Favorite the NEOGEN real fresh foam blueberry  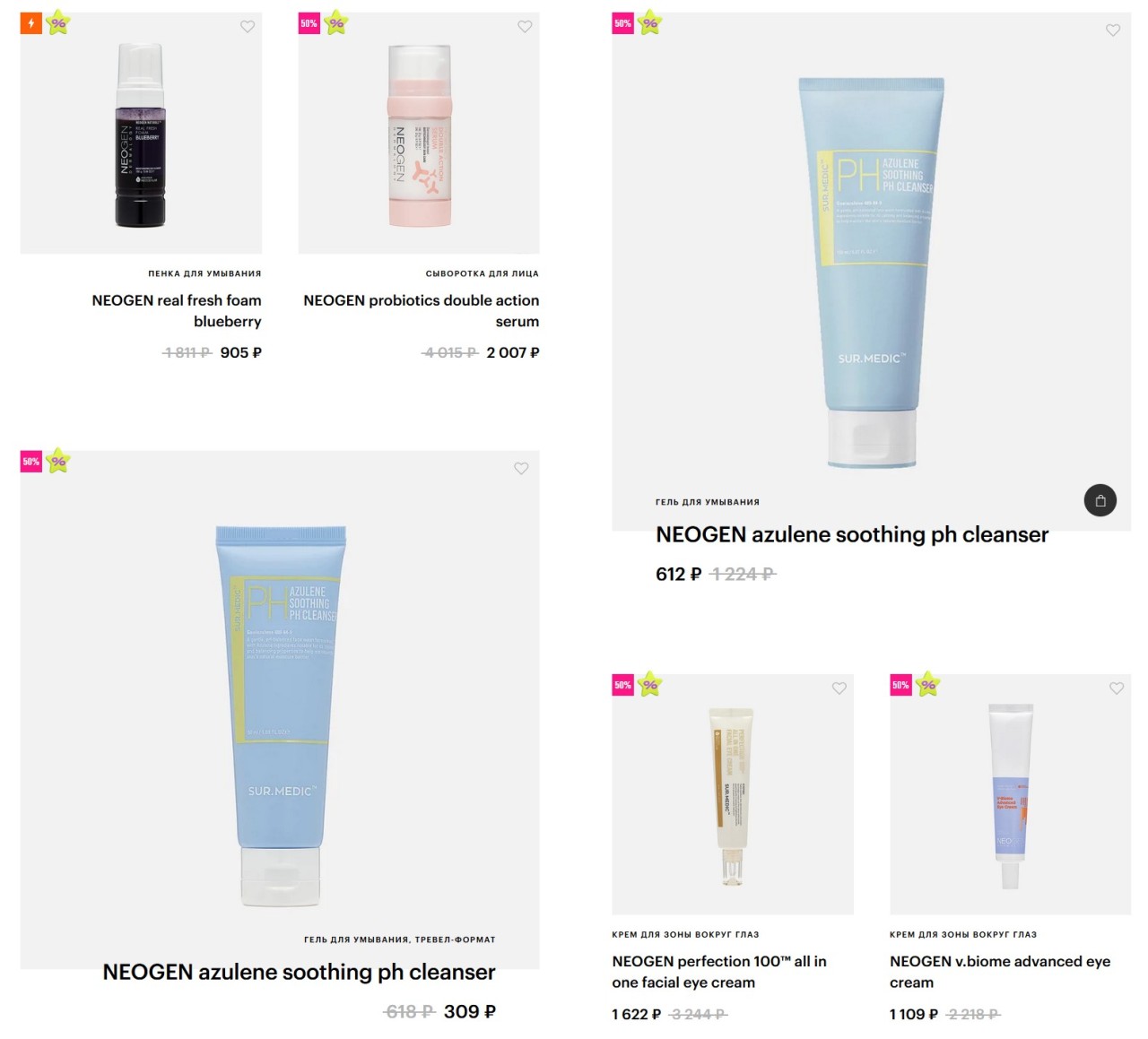click(x=248, y=27)
